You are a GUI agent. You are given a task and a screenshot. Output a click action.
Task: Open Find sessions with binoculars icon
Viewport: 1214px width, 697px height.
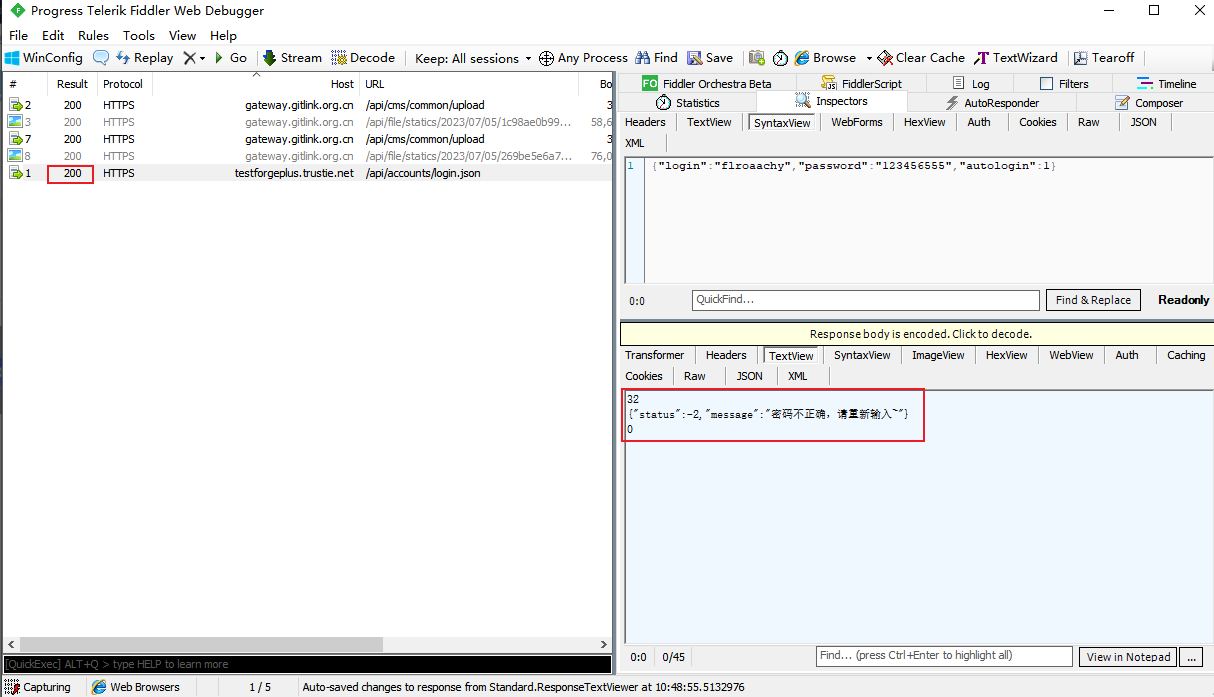(656, 58)
